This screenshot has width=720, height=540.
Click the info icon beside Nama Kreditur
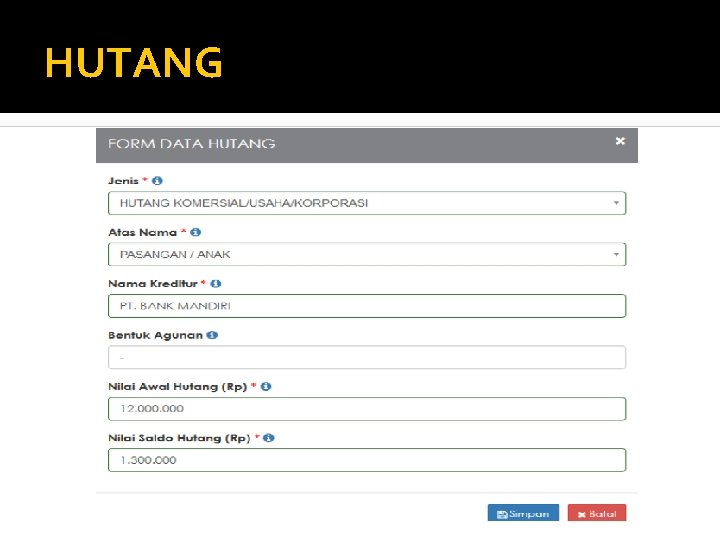[216, 284]
